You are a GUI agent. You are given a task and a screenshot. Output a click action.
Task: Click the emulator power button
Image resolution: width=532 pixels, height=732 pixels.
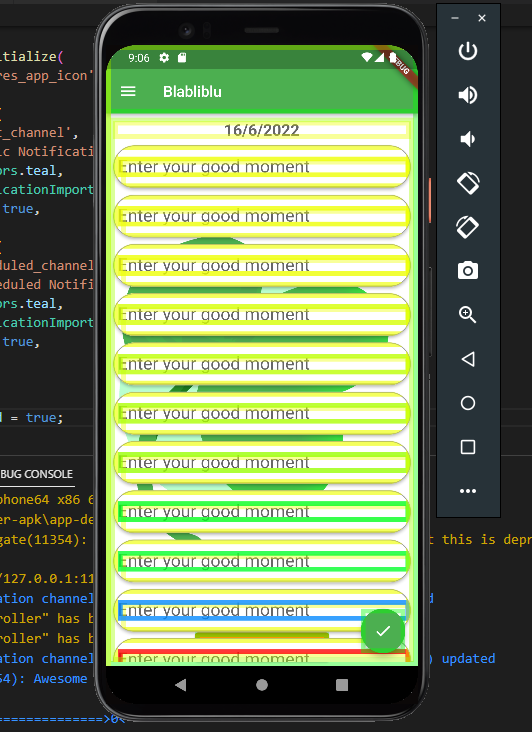[x=468, y=51]
